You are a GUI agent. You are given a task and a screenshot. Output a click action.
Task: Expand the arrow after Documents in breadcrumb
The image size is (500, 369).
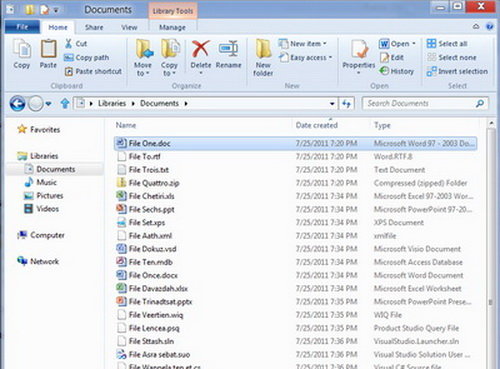click(x=186, y=104)
